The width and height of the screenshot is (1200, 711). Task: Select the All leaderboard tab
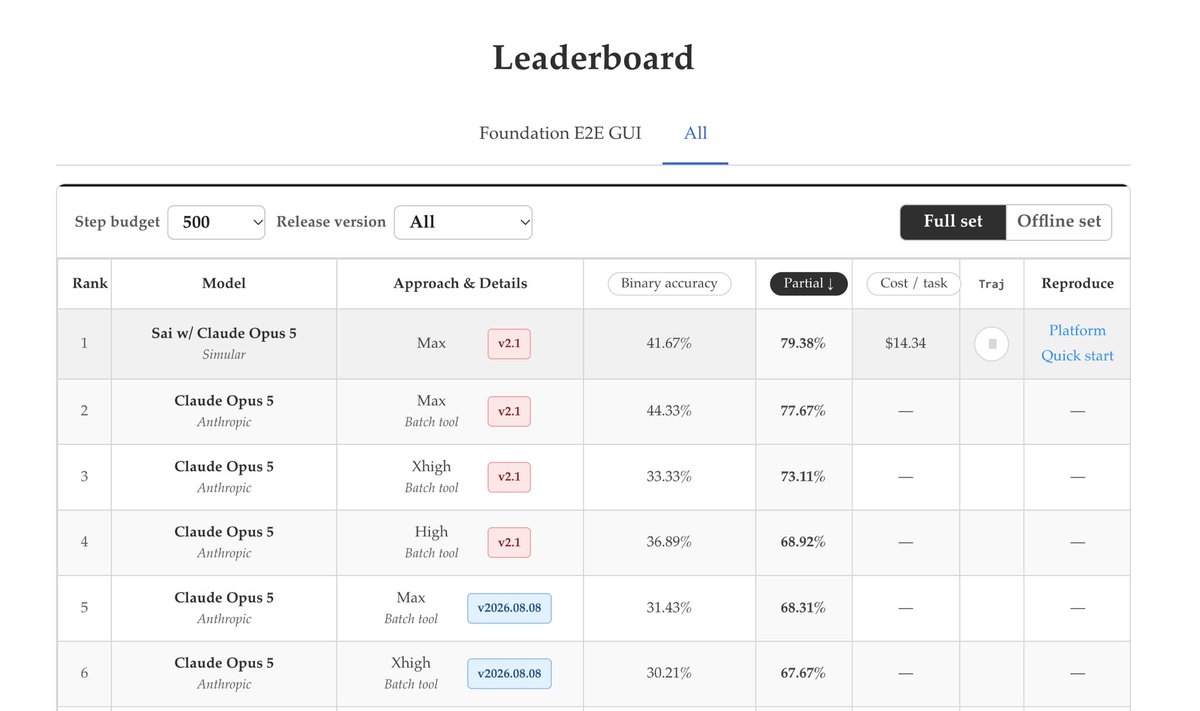tap(696, 133)
